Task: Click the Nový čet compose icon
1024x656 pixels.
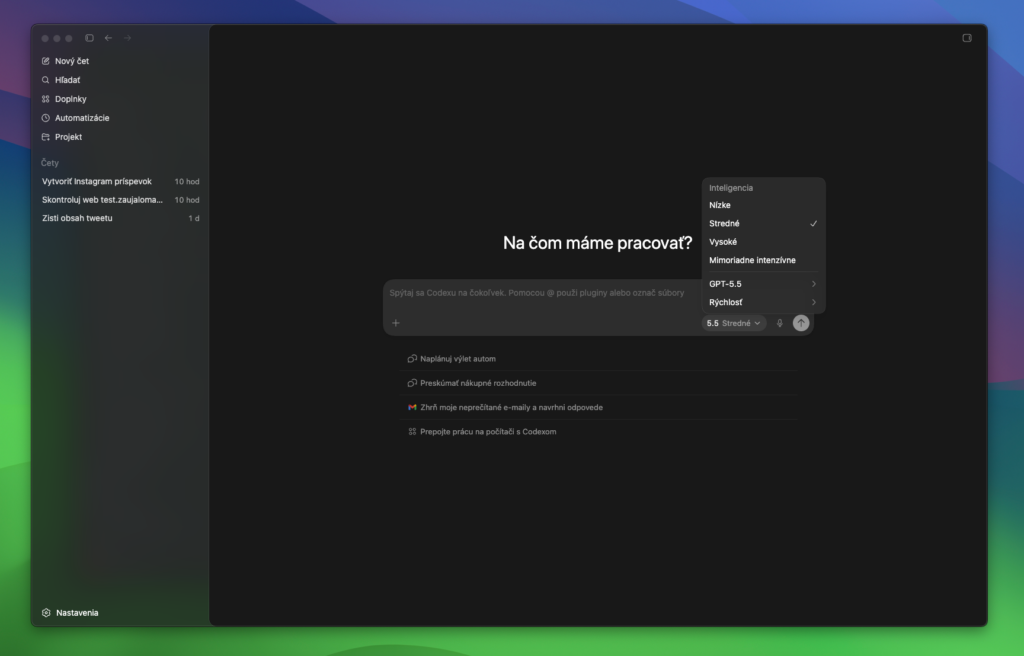Action: tap(46, 61)
